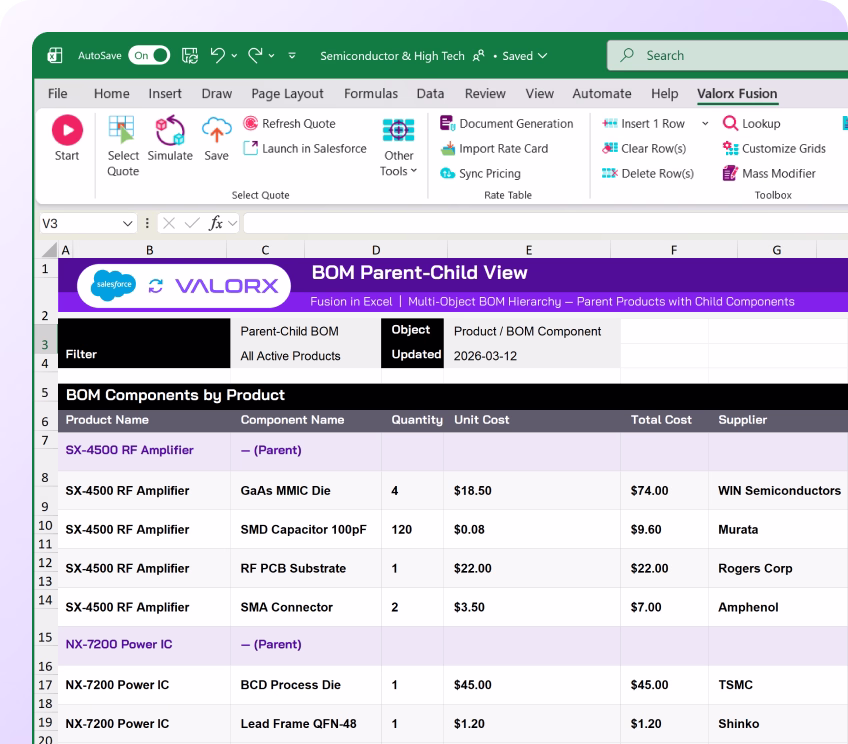The width and height of the screenshot is (848, 744).
Task: Click the Select All triangle corner of grid
Action: point(50,250)
